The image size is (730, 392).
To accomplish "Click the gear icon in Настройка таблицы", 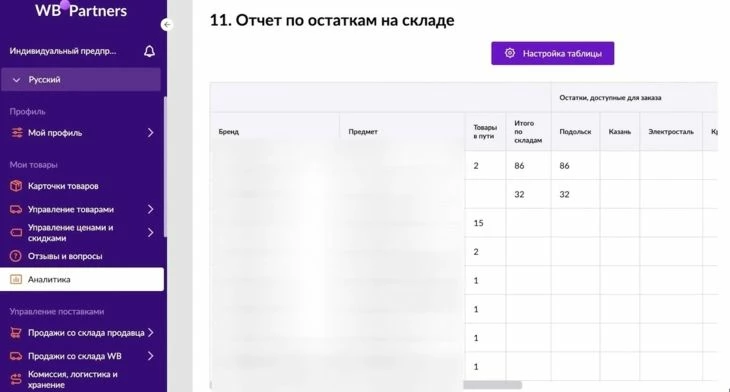I will [x=510, y=53].
